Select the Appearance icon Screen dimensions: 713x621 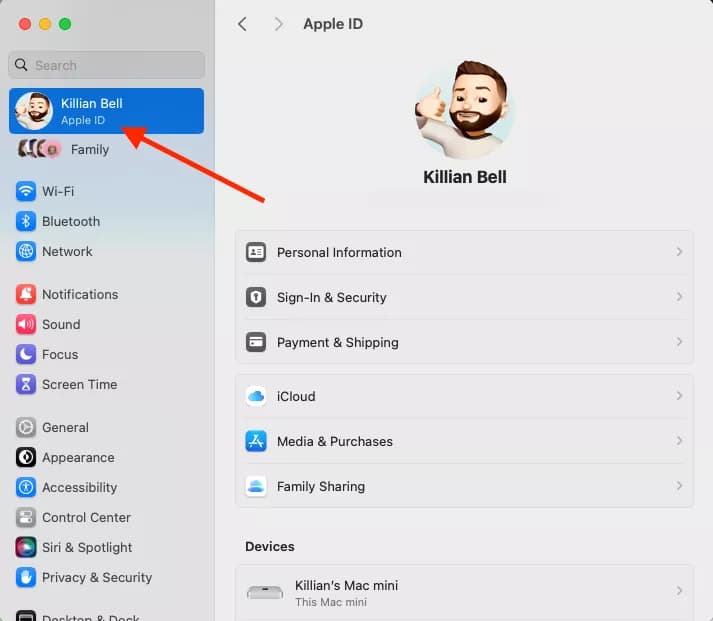point(26,457)
